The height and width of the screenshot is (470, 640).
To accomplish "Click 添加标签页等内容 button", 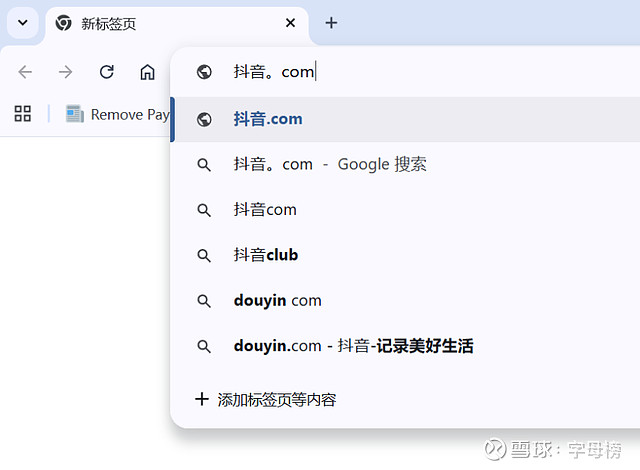I will [x=266, y=399].
